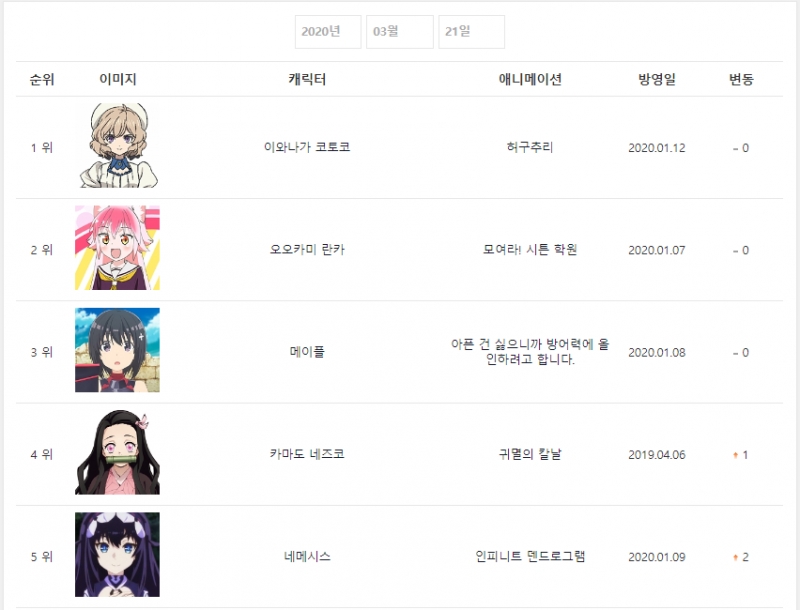Click the 허구추리 animation title
800x610 pixels.
click(530, 147)
